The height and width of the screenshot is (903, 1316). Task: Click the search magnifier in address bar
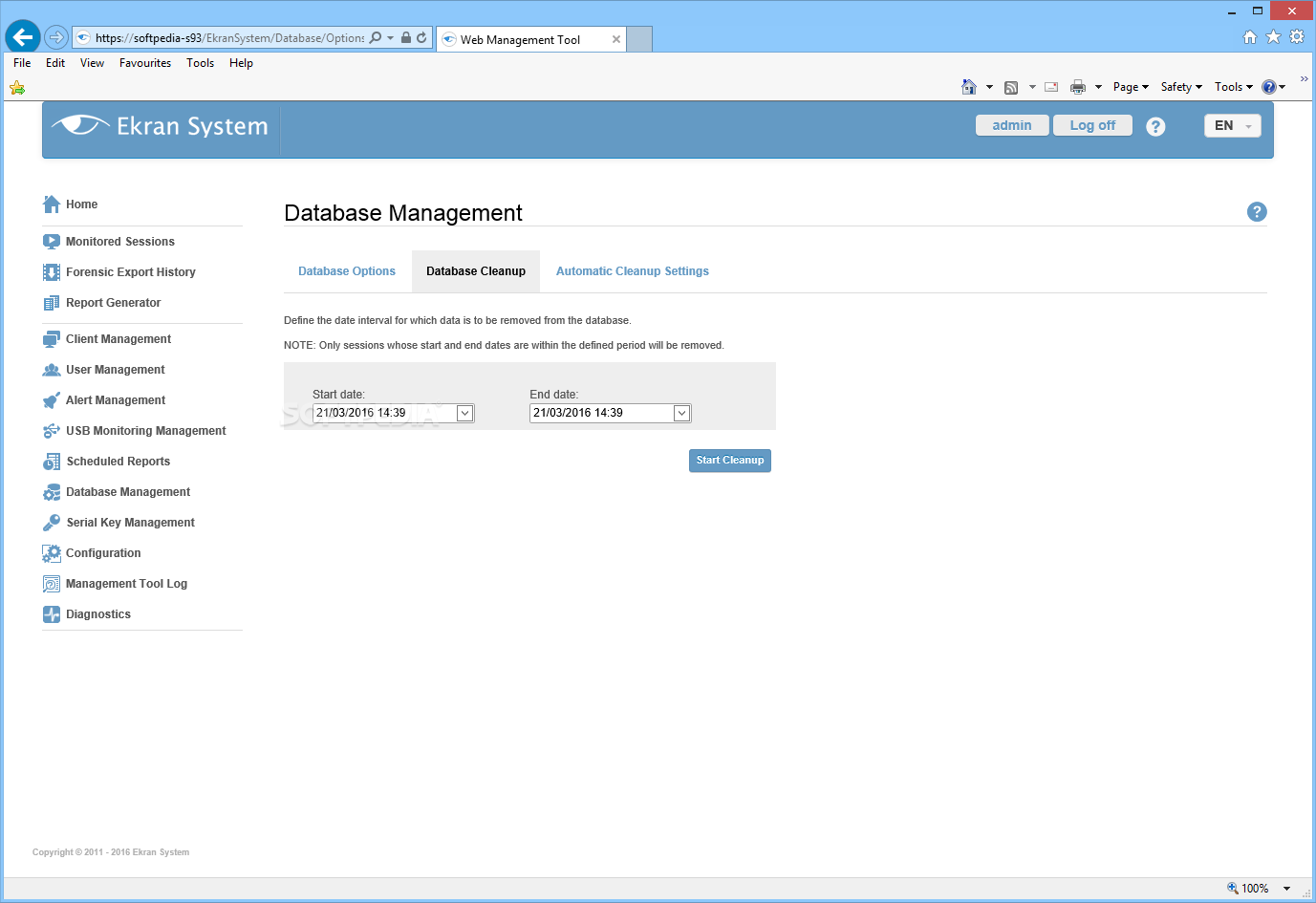375,38
